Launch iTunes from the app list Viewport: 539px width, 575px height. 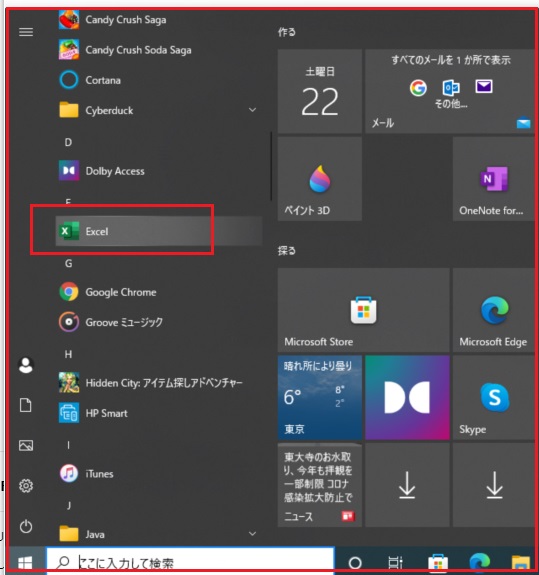click(159, 473)
